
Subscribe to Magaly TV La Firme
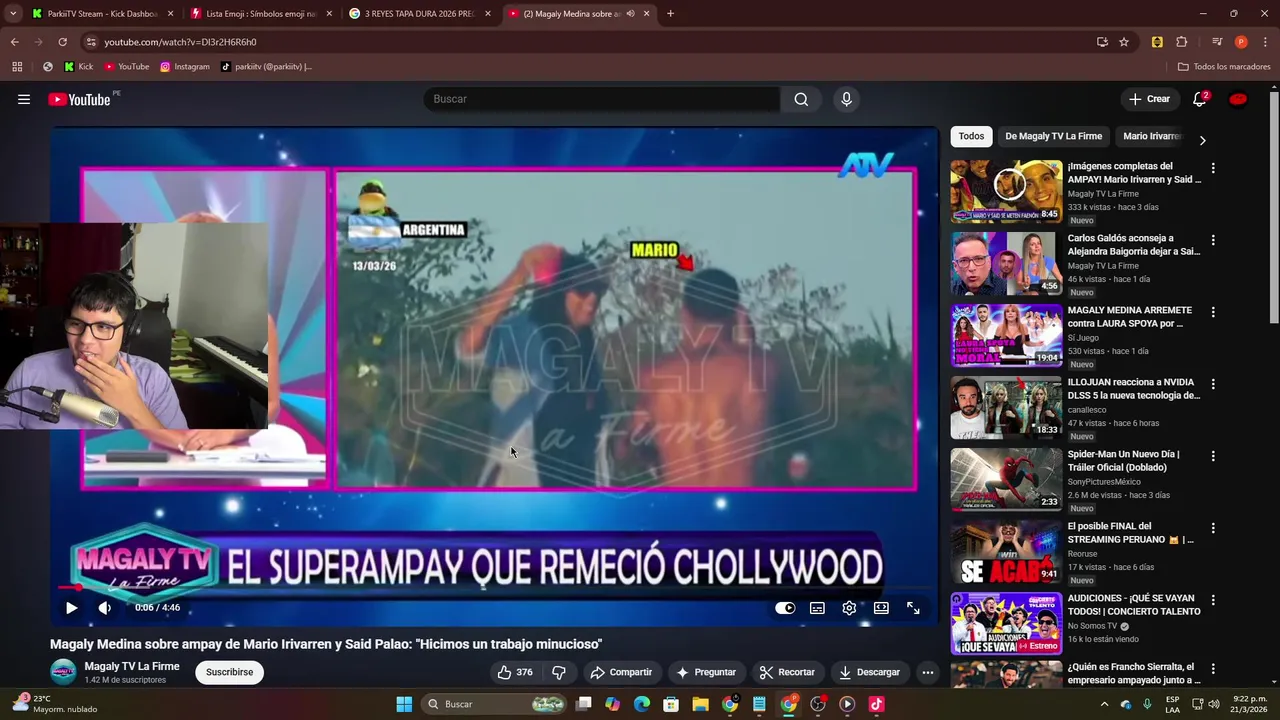[229, 672]
